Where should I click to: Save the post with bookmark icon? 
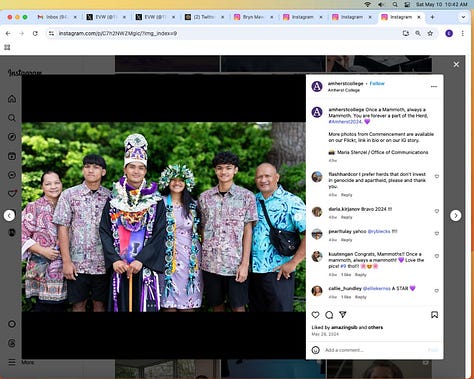click(434, 315)
